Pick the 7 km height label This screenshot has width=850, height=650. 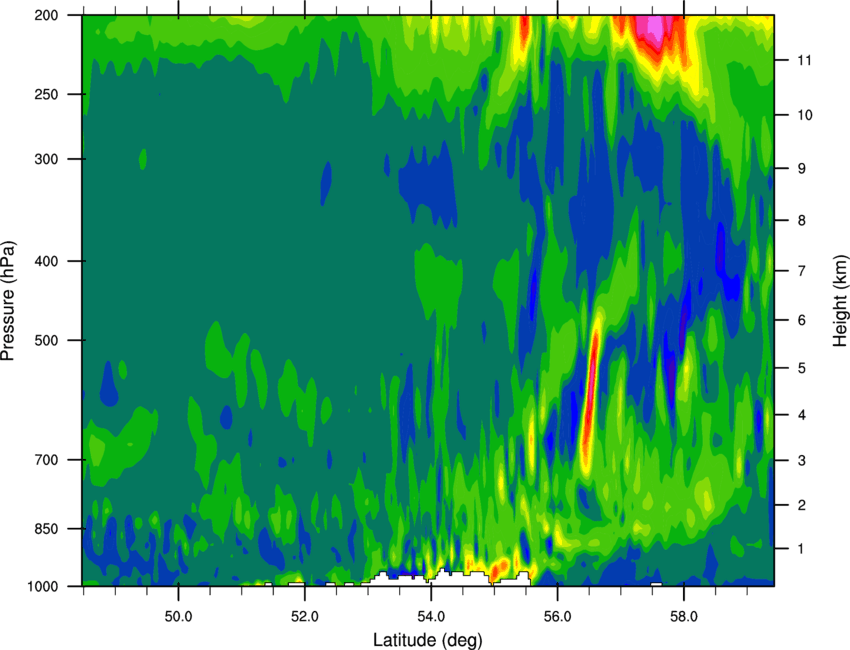point(802,271)
